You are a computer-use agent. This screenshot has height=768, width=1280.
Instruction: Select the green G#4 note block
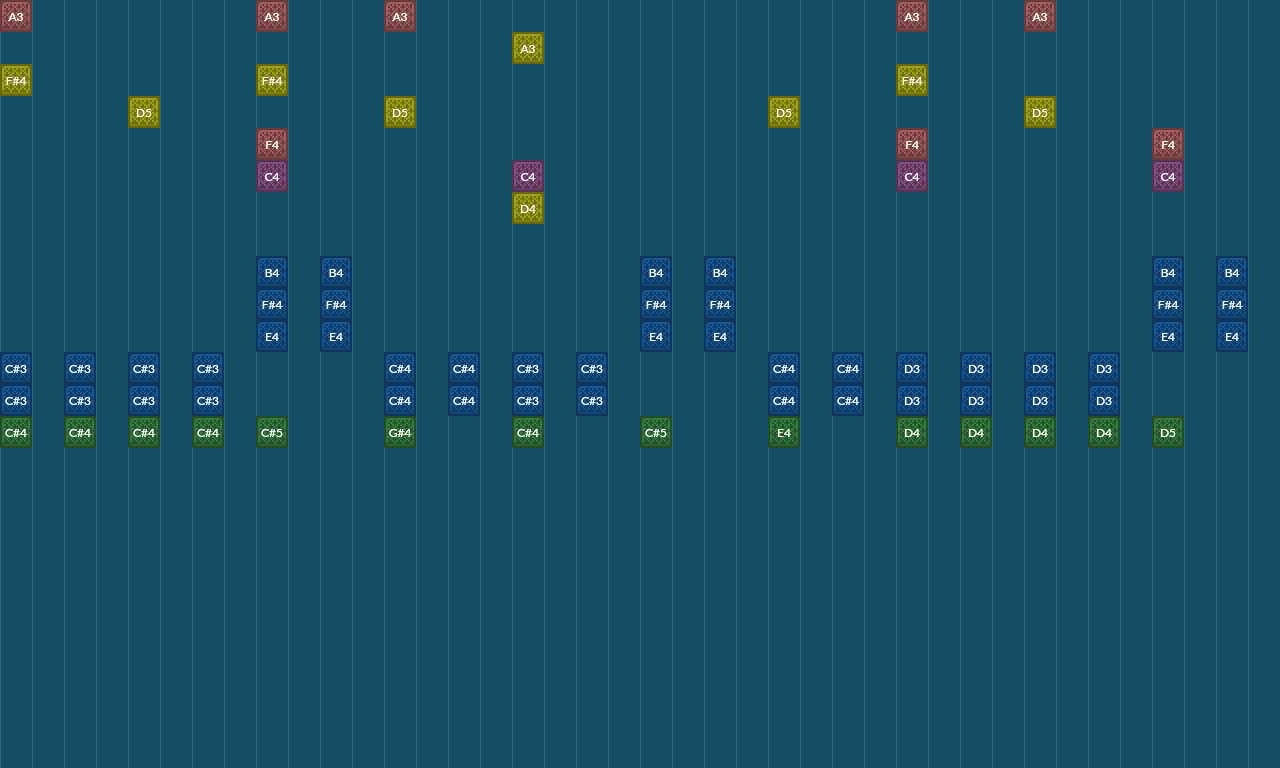pos(400,432)
